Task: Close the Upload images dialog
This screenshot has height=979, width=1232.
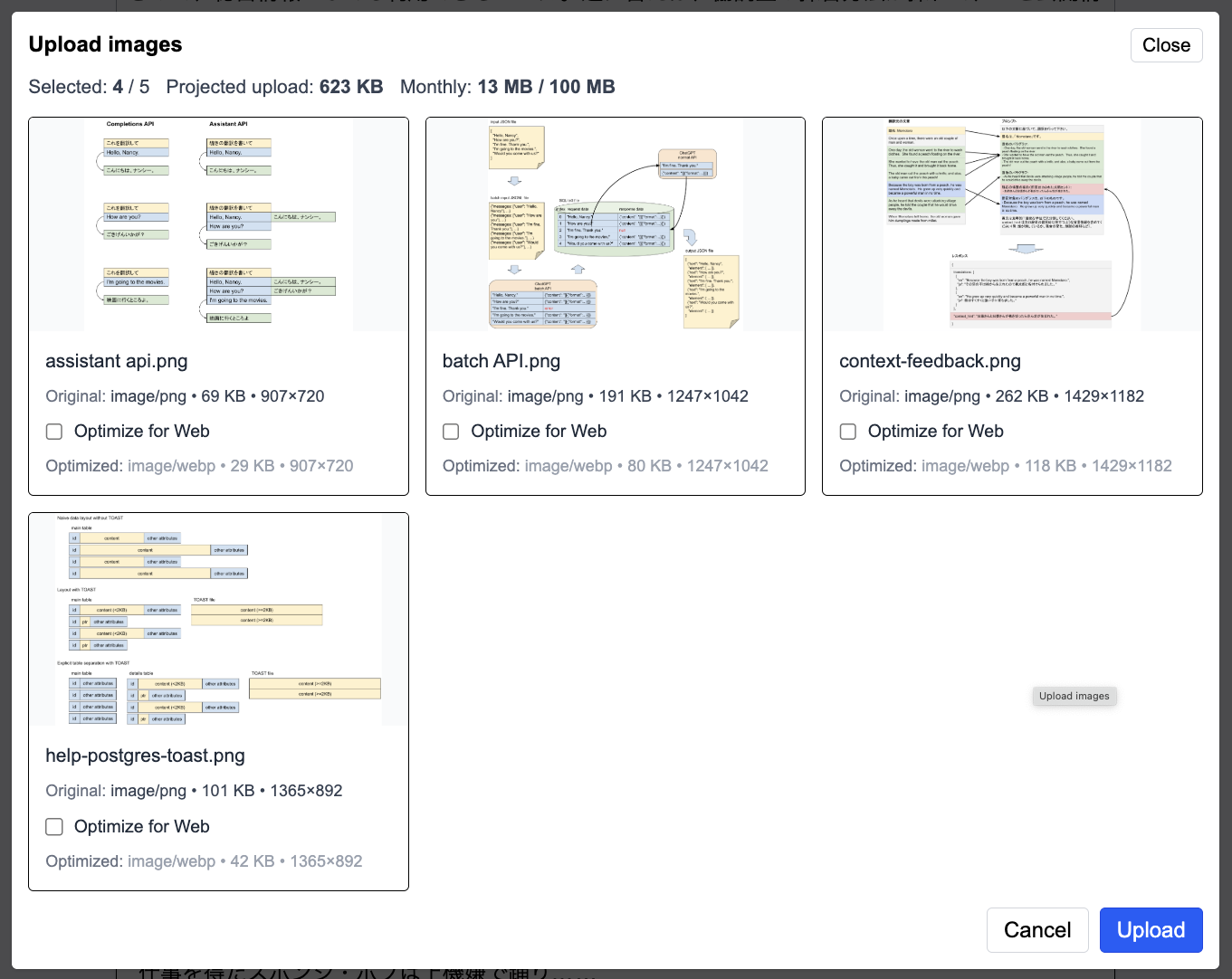Action: coord(1166,45)
